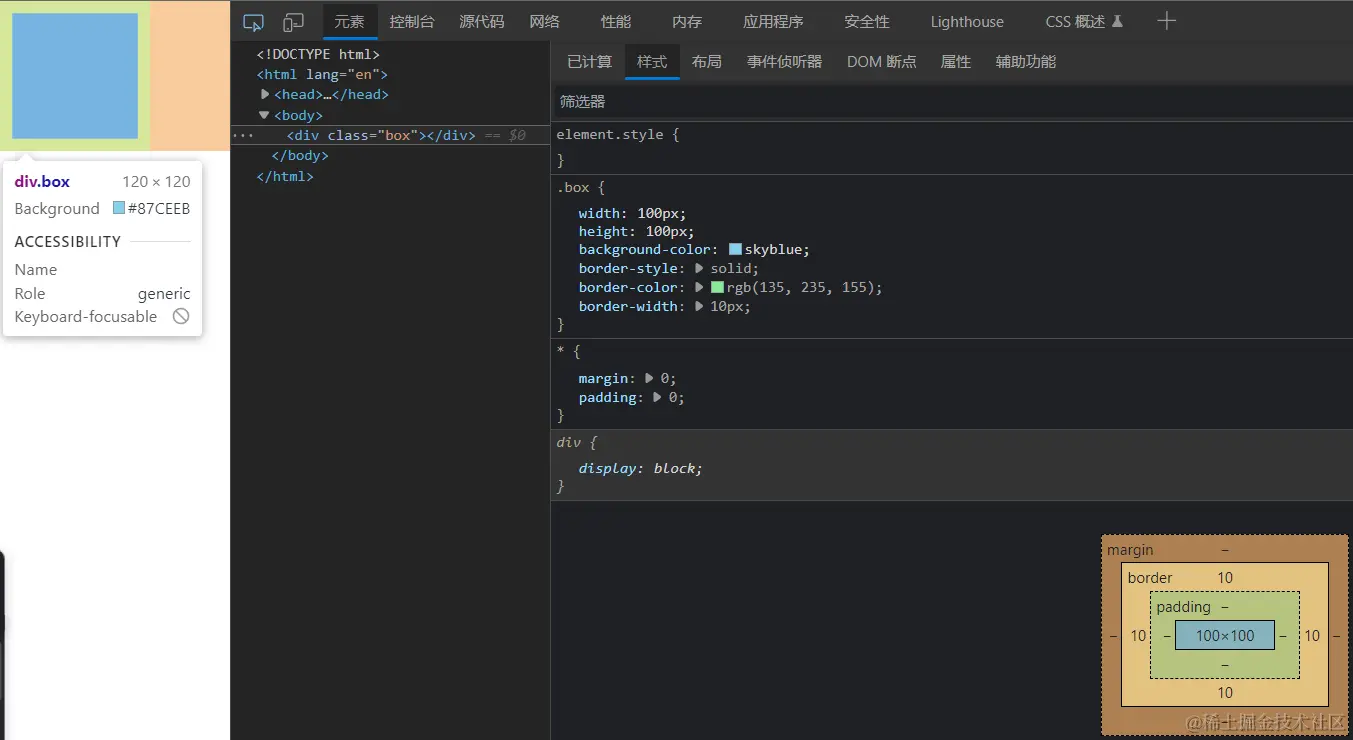Click the * universal selector text
1353x740 pixels.
coord(561,351)
